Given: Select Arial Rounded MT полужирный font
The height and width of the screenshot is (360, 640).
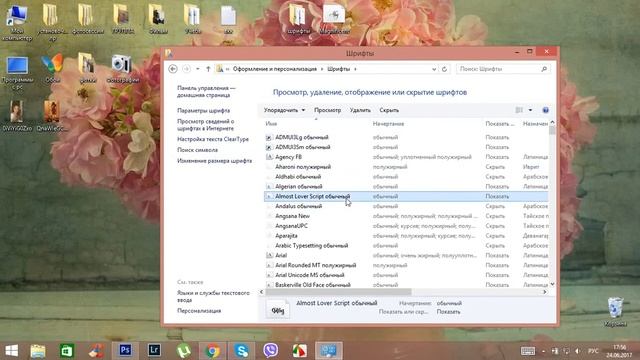Looking at the screenshot, I should coord(406,265).
